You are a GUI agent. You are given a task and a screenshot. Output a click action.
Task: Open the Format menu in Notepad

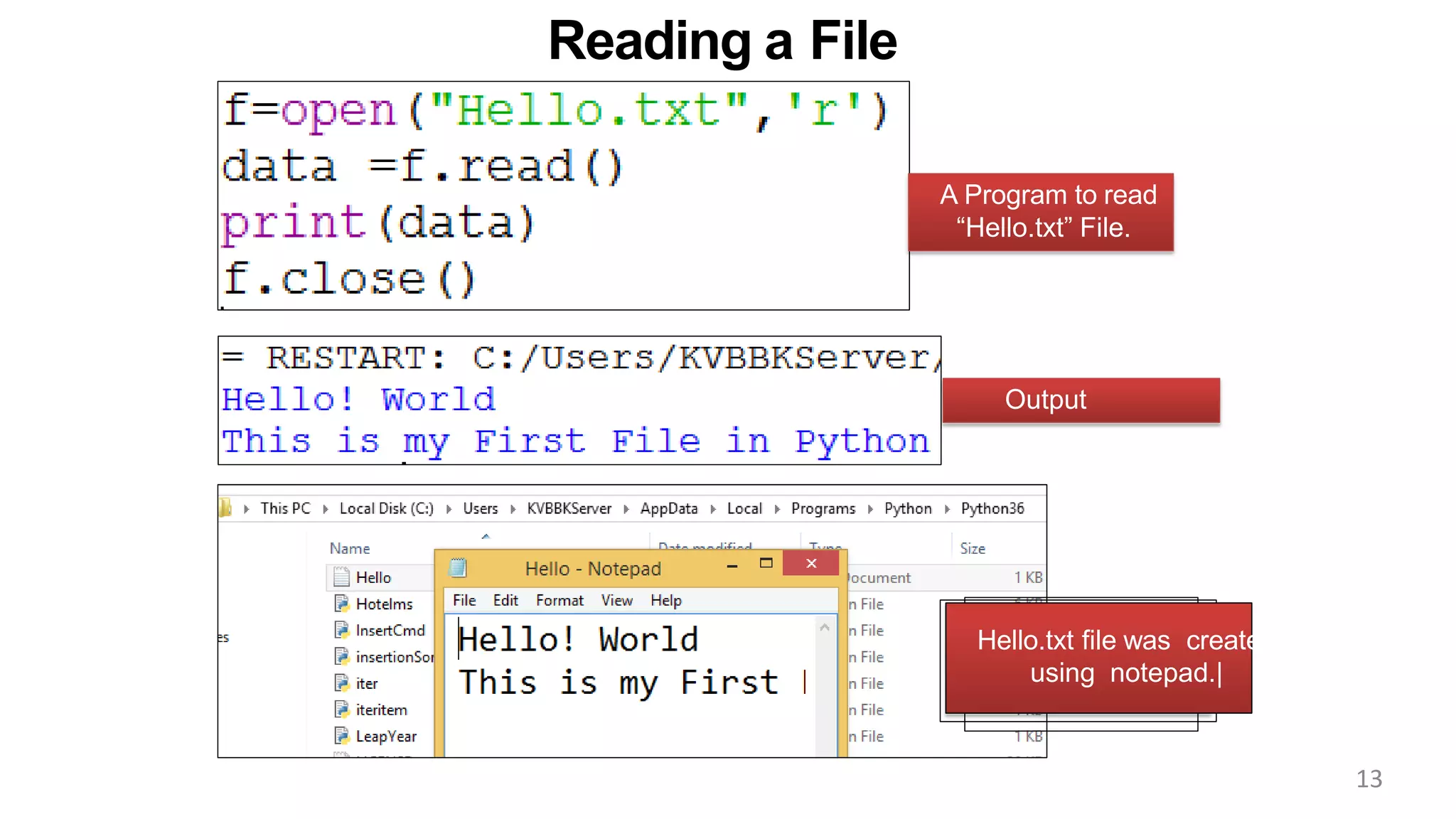click(x=560, y=600)
